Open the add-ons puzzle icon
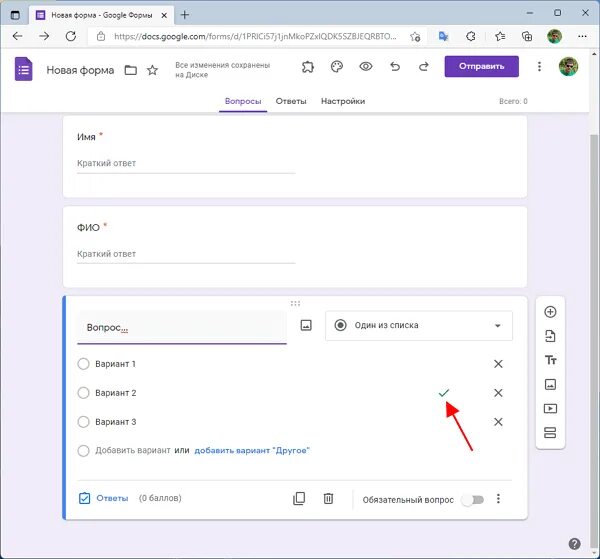 pyautogui.click(x=308, y=67)
